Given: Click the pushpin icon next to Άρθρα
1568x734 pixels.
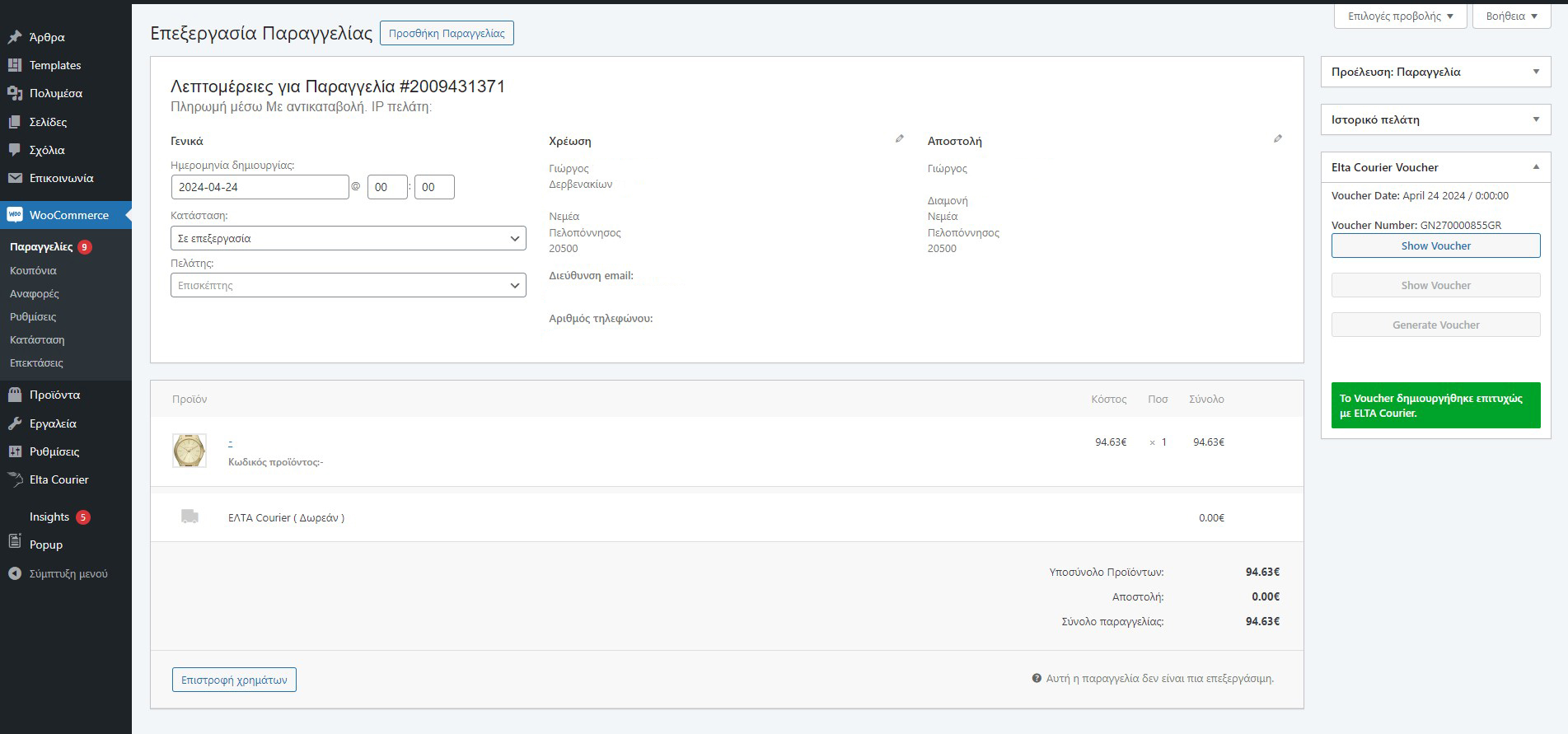Looking at the screenshot, I should [x=15, y=37].
